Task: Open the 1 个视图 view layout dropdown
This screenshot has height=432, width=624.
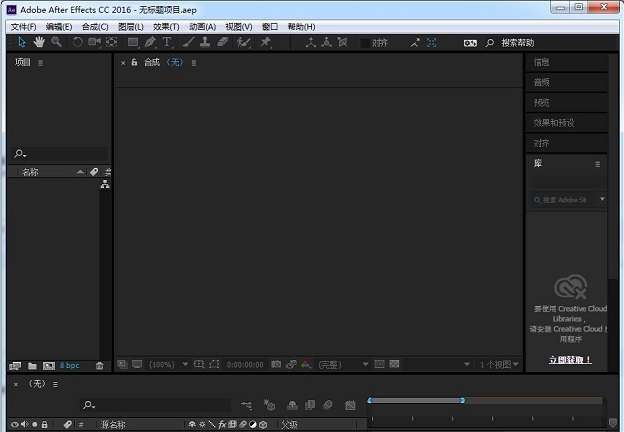Action: pos(499,364)
